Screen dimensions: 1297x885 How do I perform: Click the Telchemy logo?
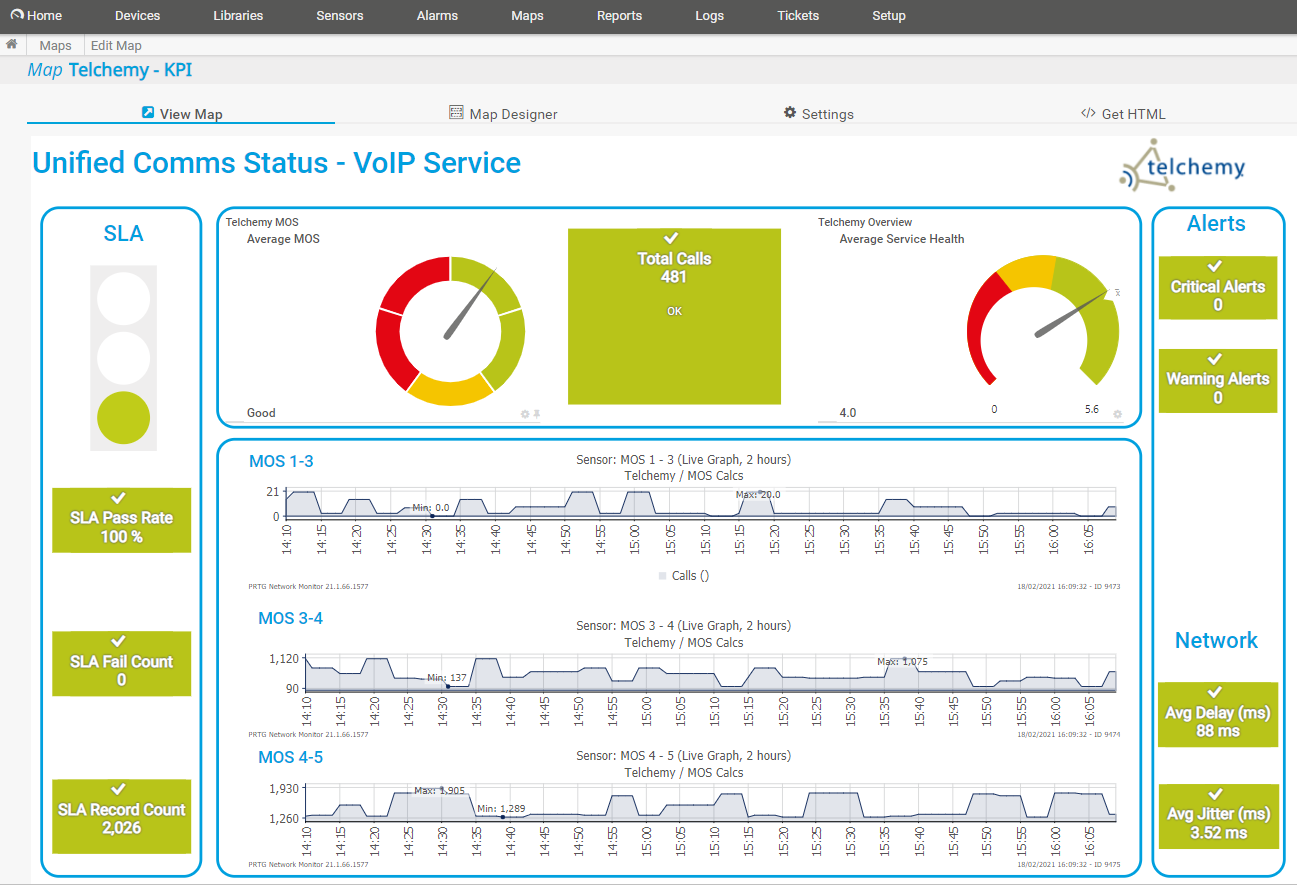[1182, 166]
